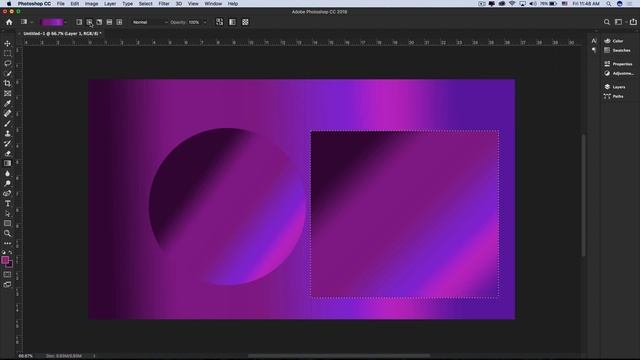Image resolution: width=640 pixels, height=360 pixels.
Task: Open the File menu
Action: [60, 4]
